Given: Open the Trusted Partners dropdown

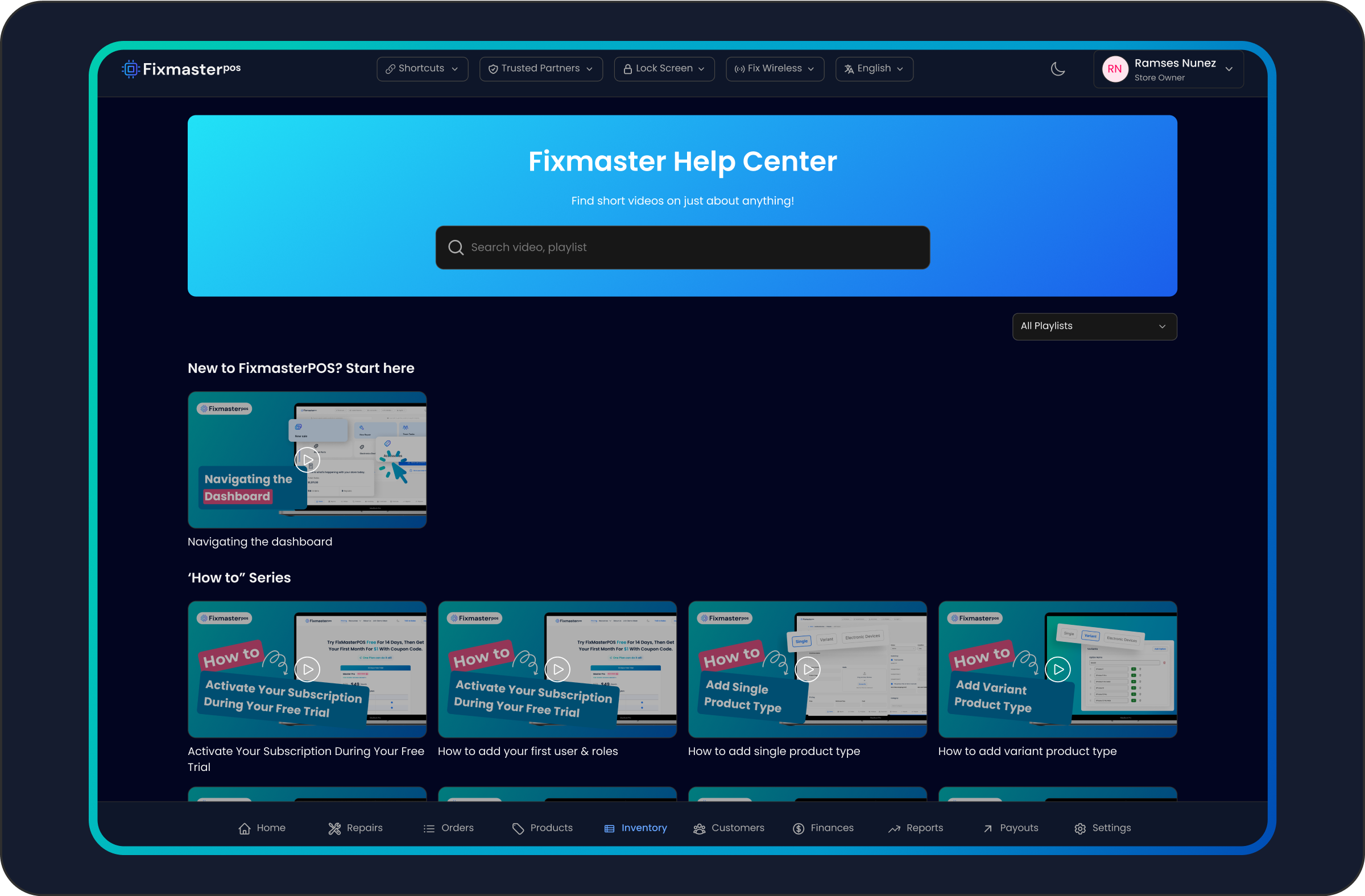Looking at the screenshot, I should pos(540,69).
